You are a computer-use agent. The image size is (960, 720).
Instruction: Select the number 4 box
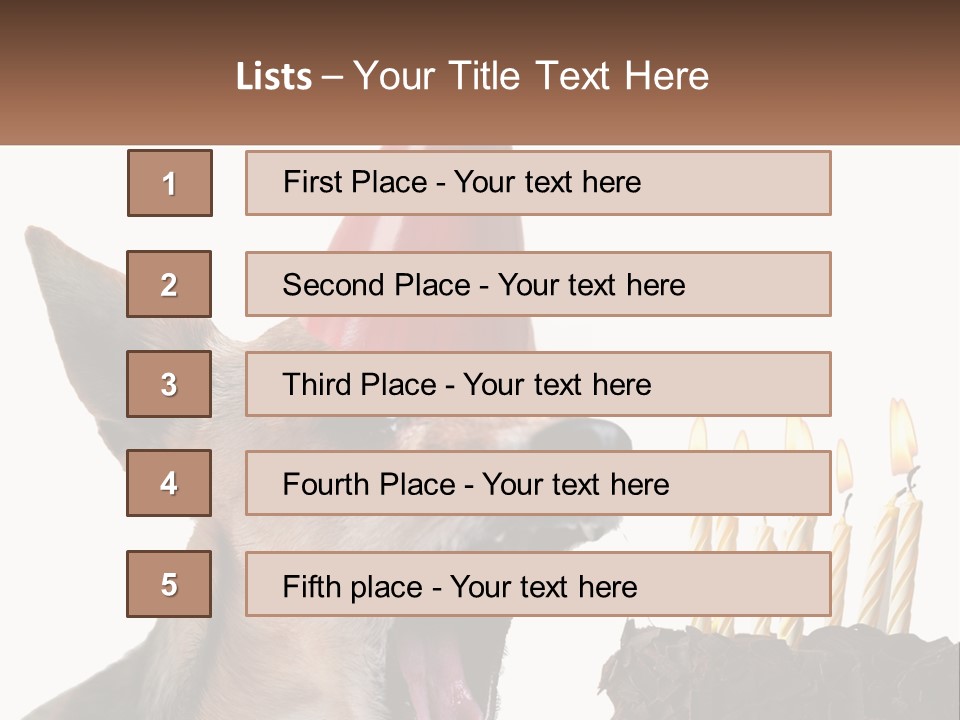tap(169, 483)
